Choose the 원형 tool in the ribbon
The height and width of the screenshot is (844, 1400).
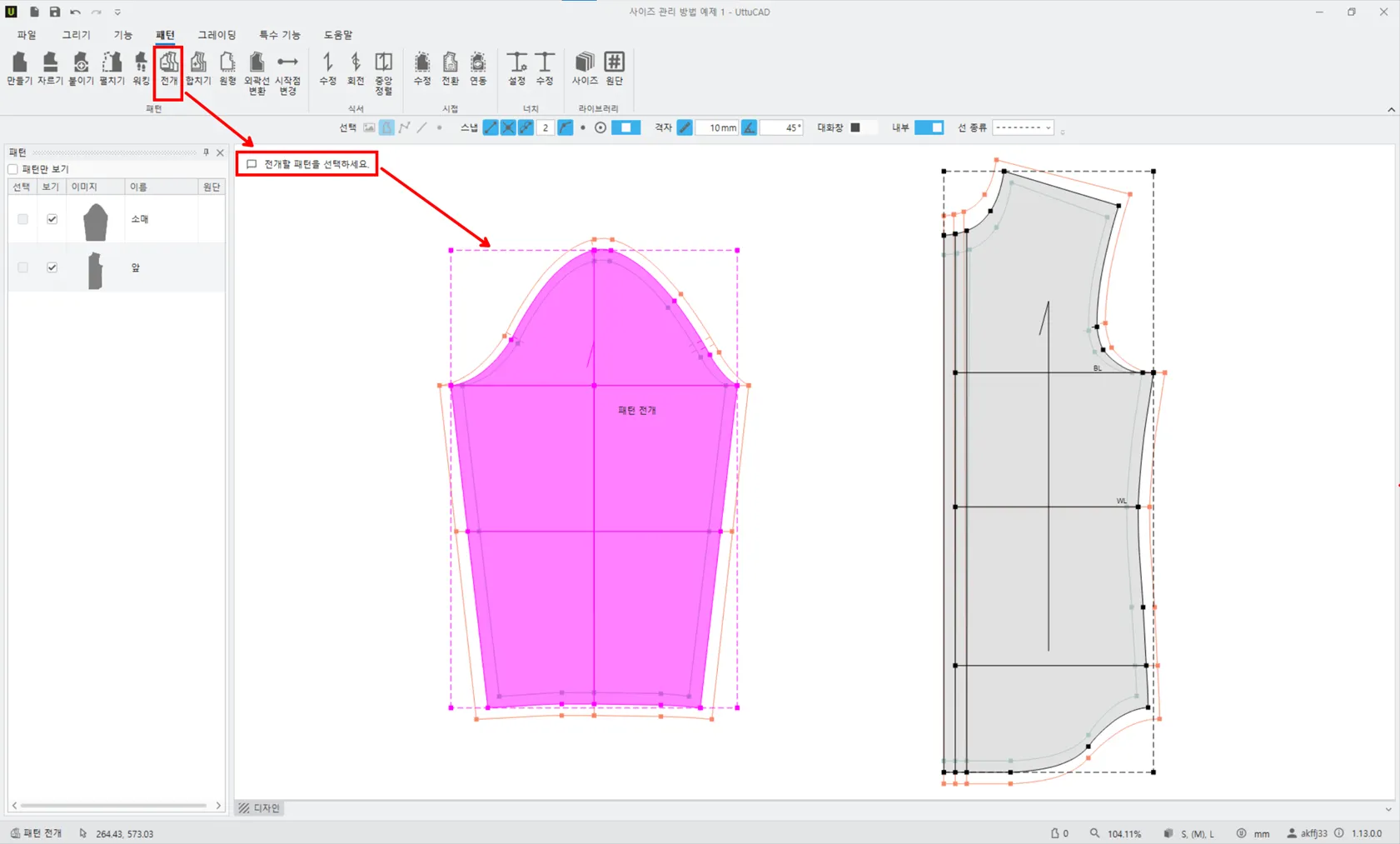coord(227,68)
